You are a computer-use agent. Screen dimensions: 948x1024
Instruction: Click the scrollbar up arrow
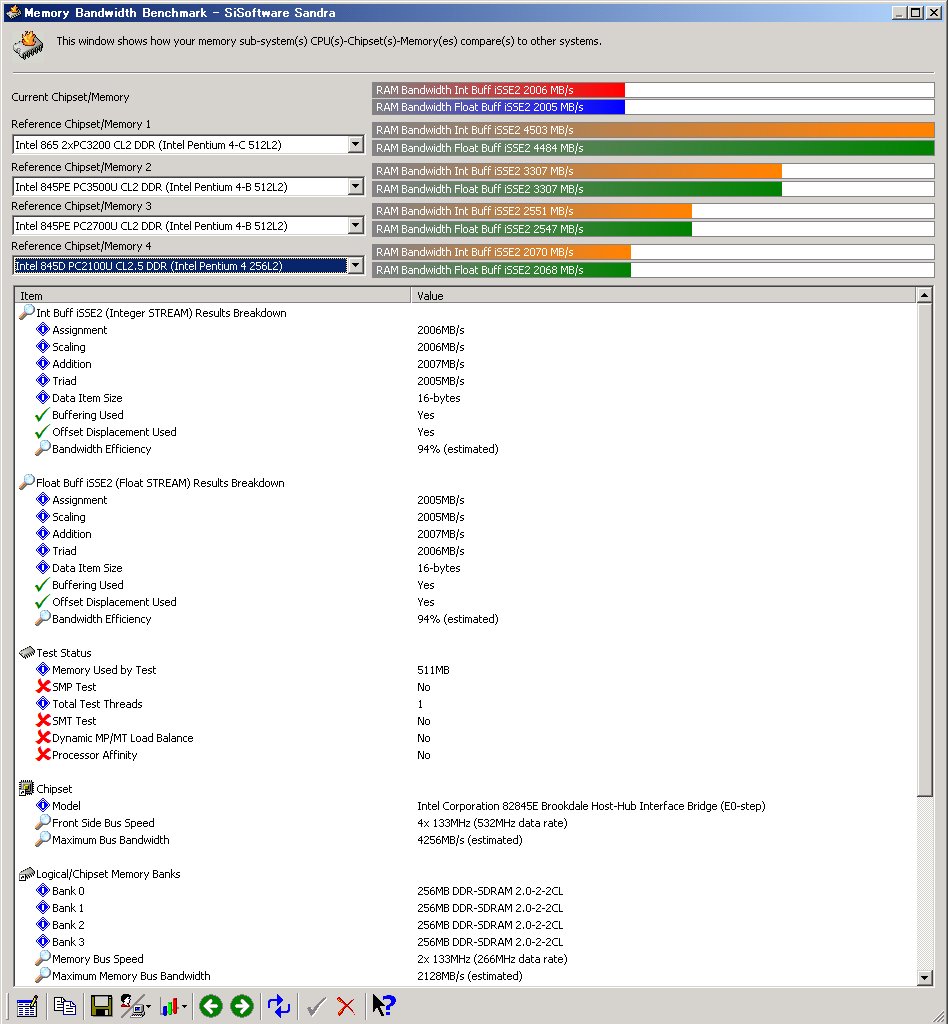924,295
